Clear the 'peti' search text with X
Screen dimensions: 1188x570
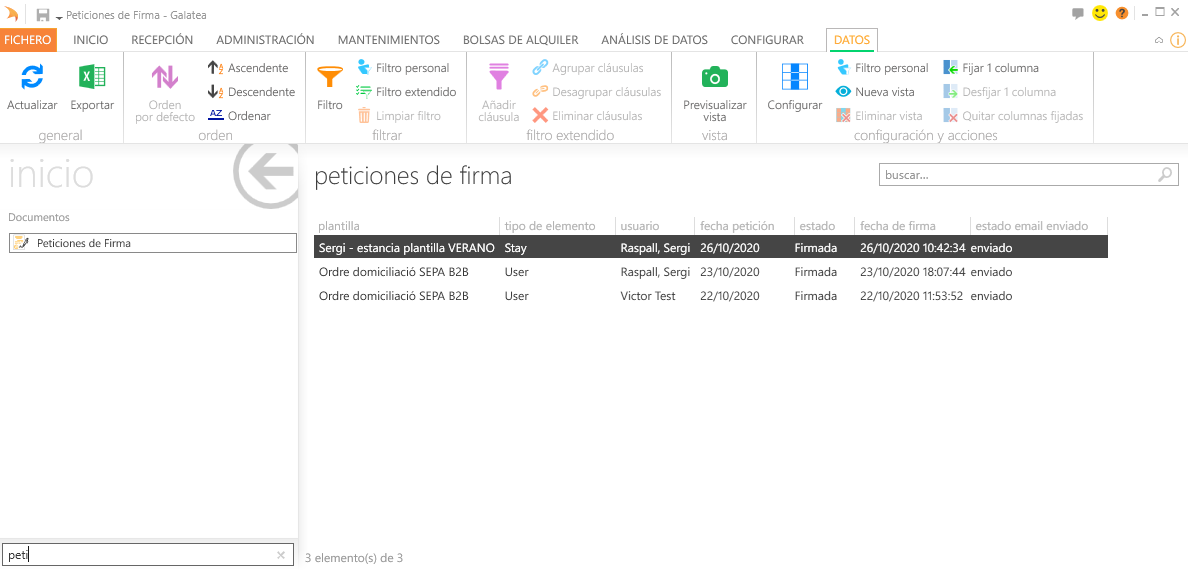tap(281, 555)
